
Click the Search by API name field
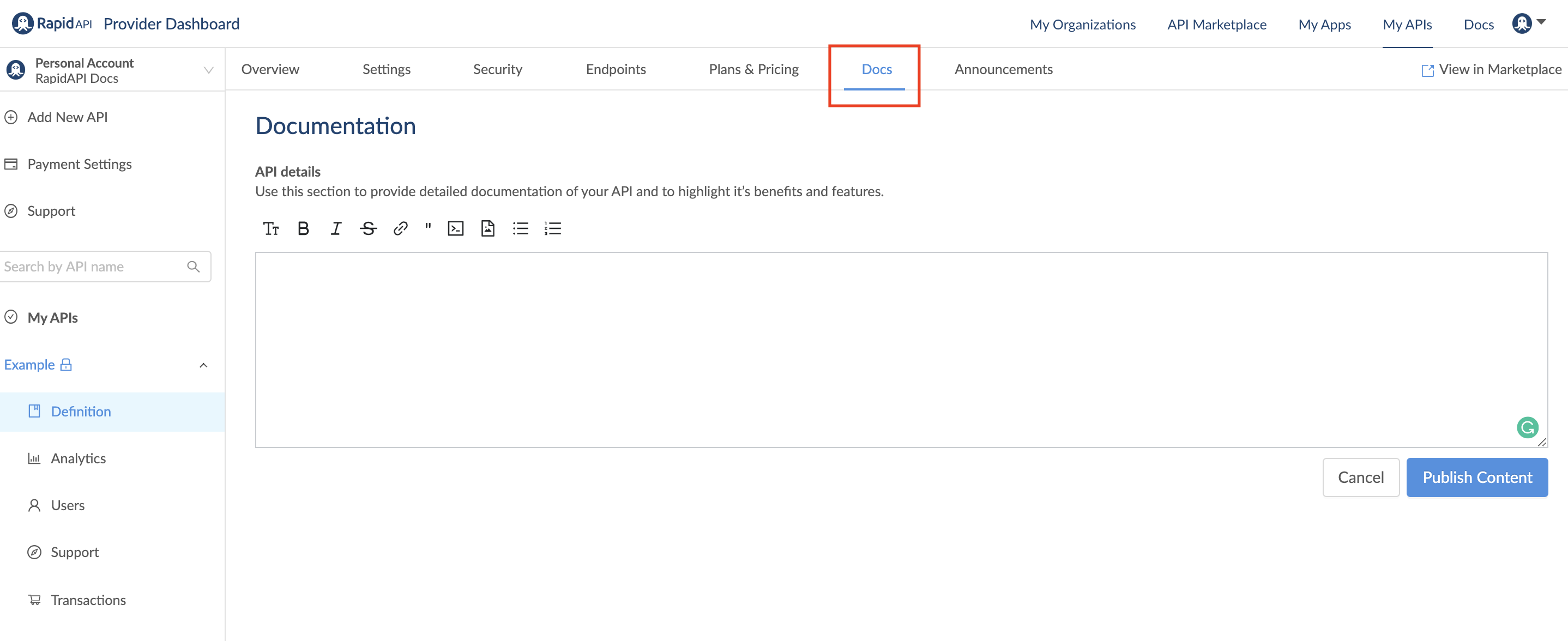pyautogui.click(x=94, y=267)
